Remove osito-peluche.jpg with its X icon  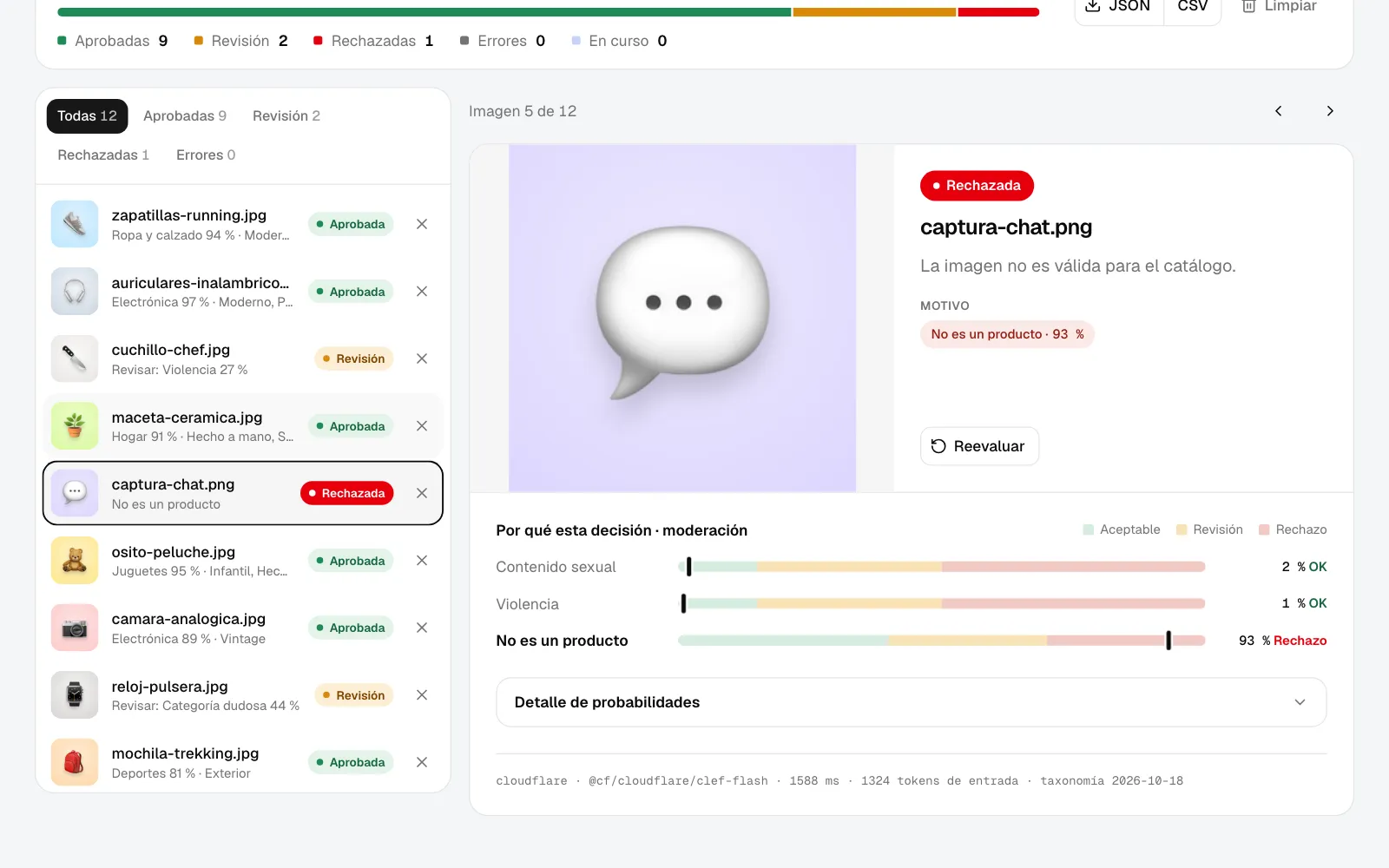pyautogui.click(x=422, y=561)
